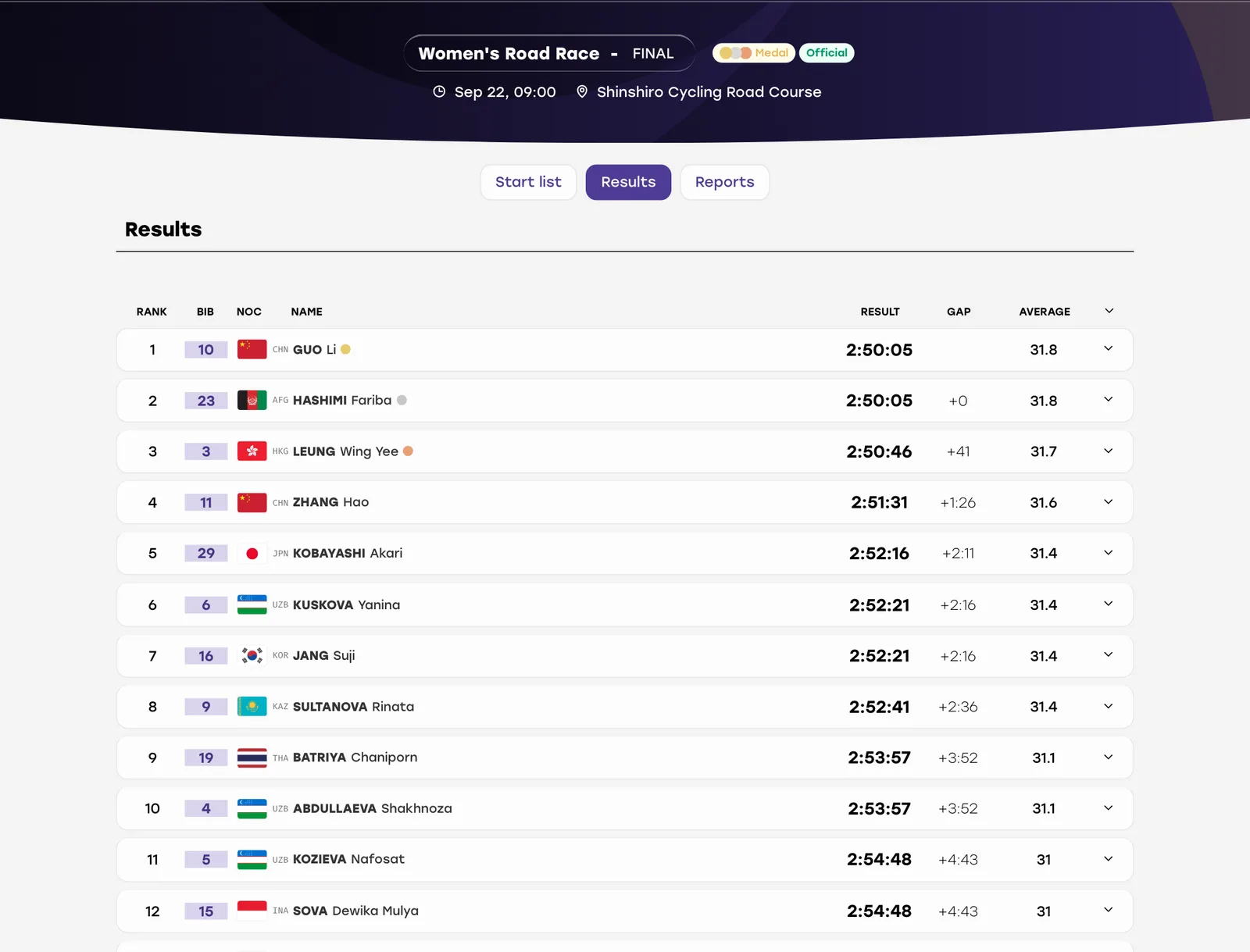This screenshot has width=1250, height=952.
Task: Click the silver medal dot next to HASHIMI Fariba
Action: point(402,400)
